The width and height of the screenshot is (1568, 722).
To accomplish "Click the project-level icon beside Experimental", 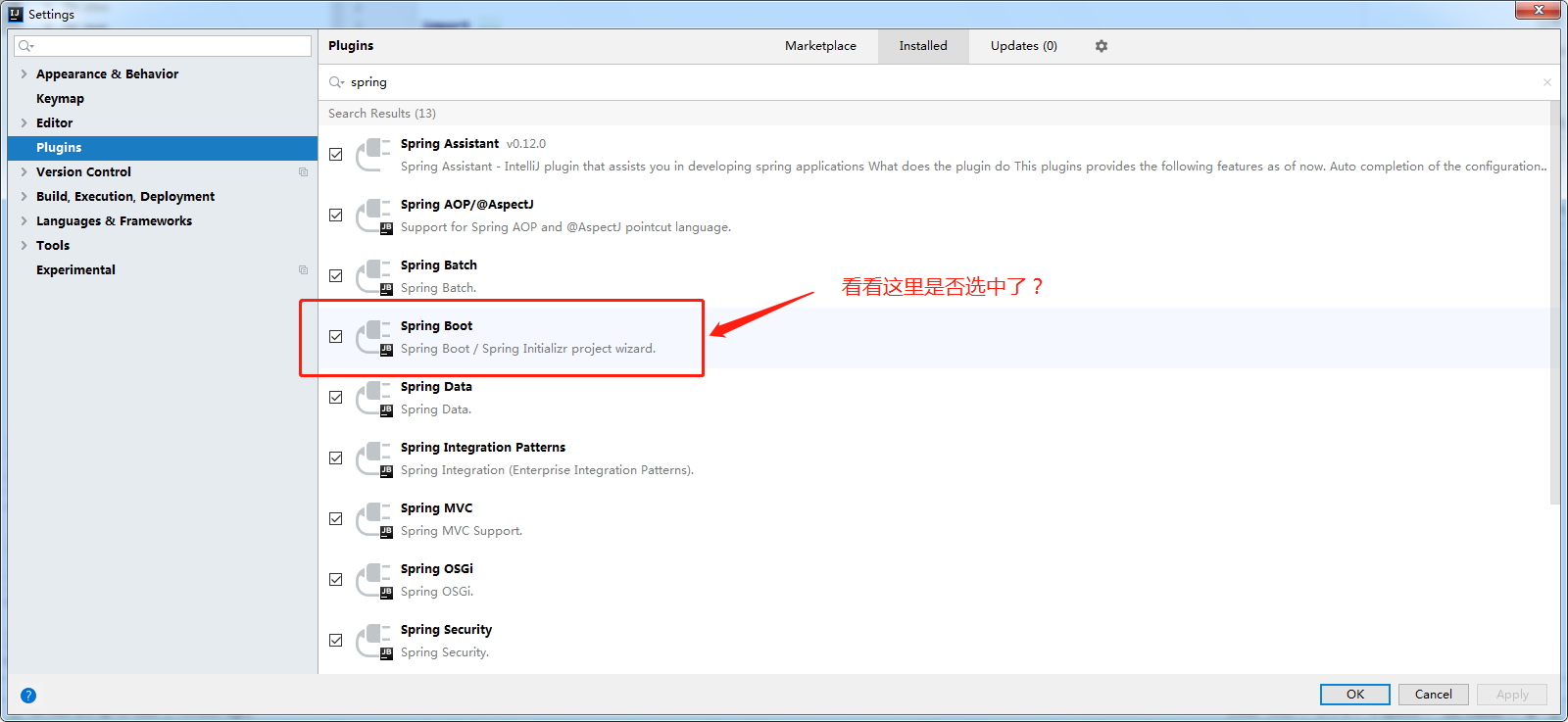I will click(303, 270).
